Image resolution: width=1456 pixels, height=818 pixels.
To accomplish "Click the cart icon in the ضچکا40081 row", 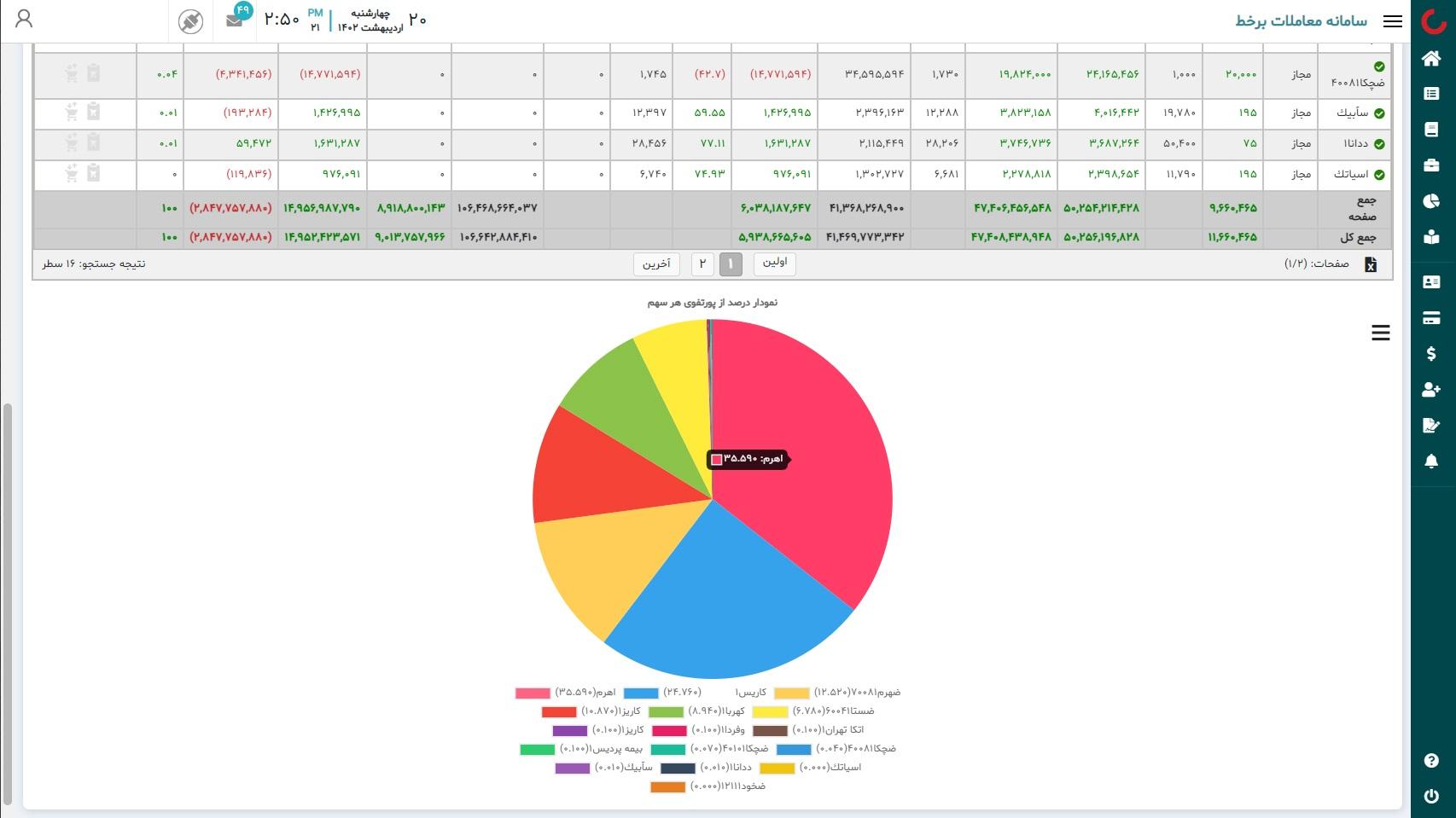I will click(71, 73).
